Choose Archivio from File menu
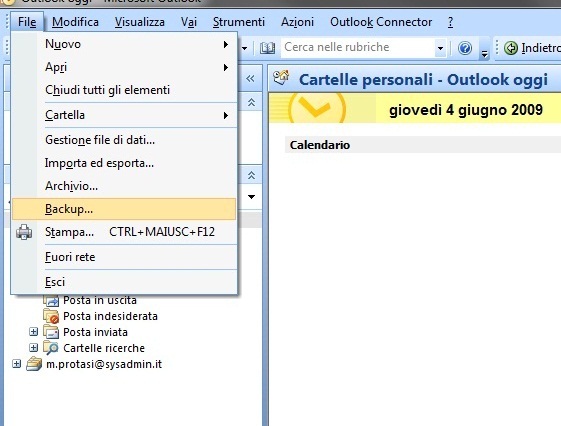Image resolution: width=561 pixels, height=426 pixels. [124, 186]
